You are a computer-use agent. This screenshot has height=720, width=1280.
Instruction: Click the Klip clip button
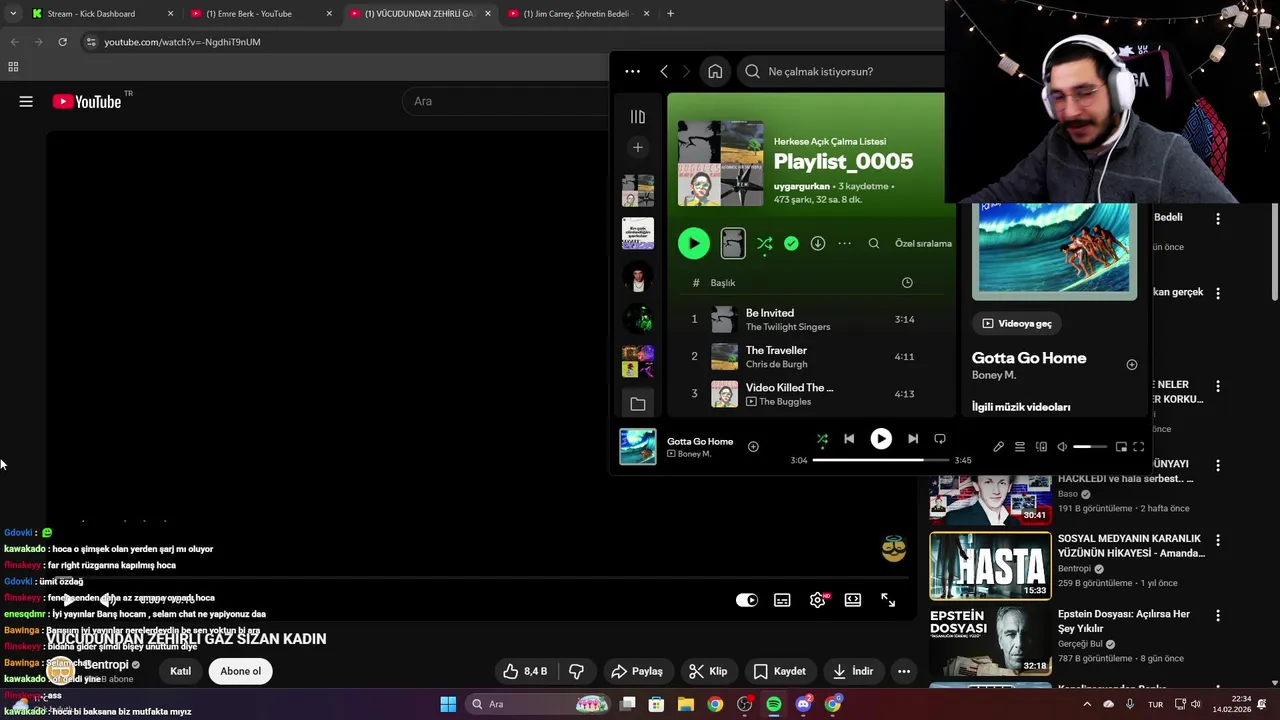tap(708, 671)
